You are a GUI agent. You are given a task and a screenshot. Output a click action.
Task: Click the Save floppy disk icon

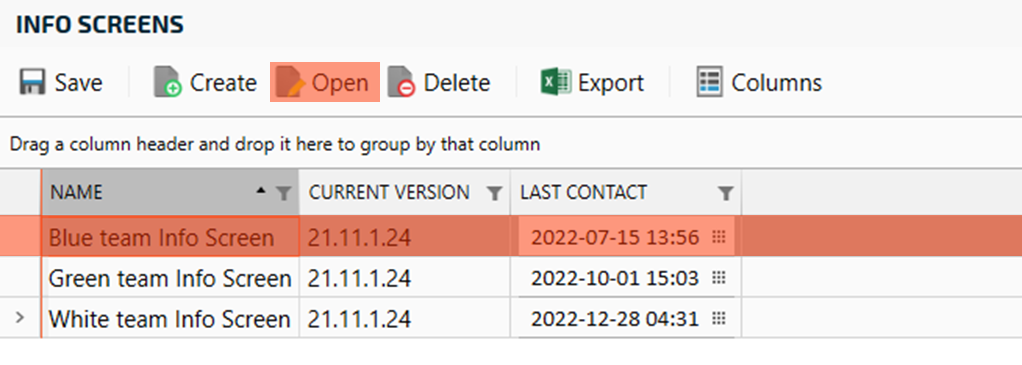(x=33, y=83)
